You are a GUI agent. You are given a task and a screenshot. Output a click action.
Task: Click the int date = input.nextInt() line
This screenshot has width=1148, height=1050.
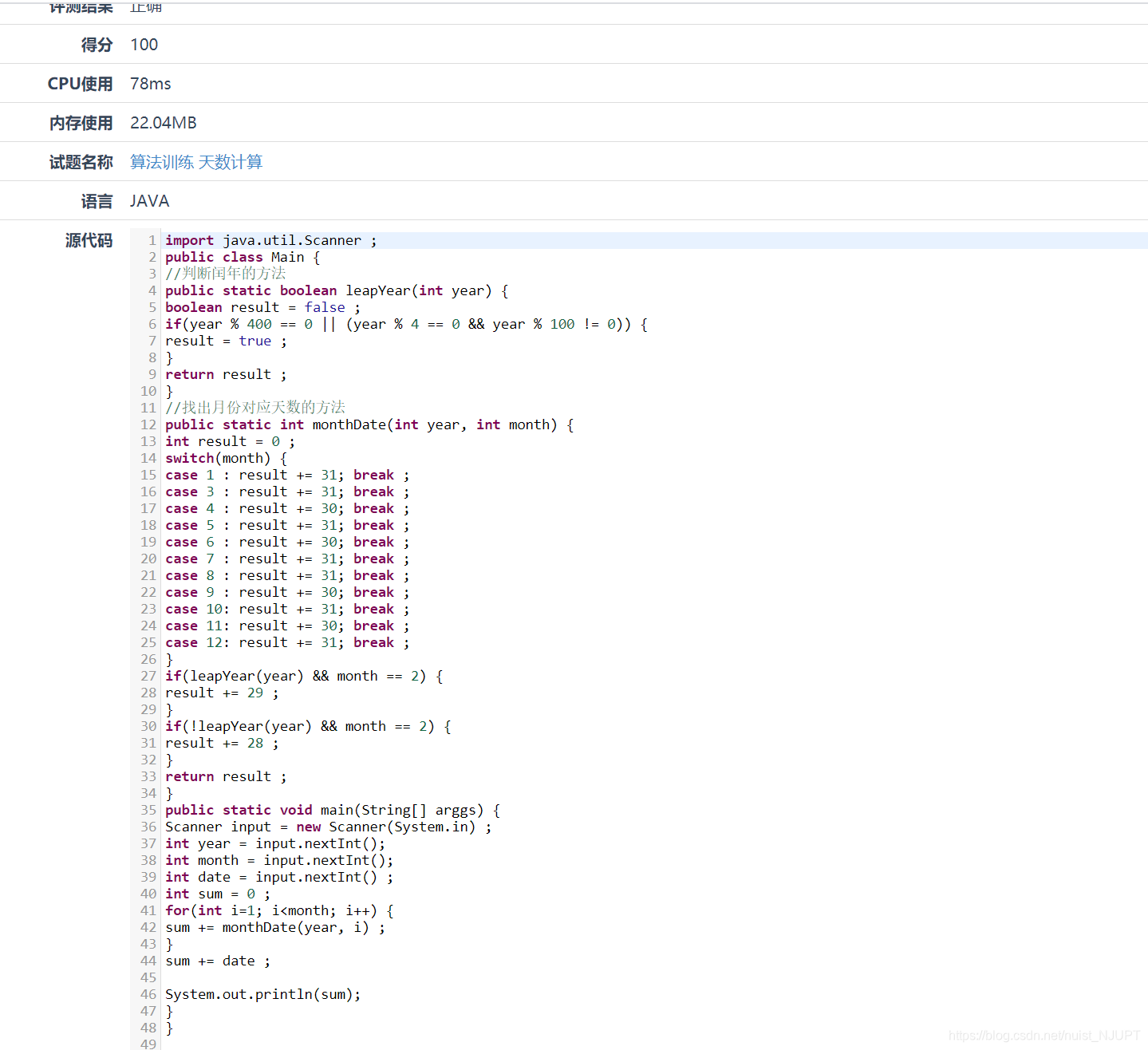[x=279, y=877]
